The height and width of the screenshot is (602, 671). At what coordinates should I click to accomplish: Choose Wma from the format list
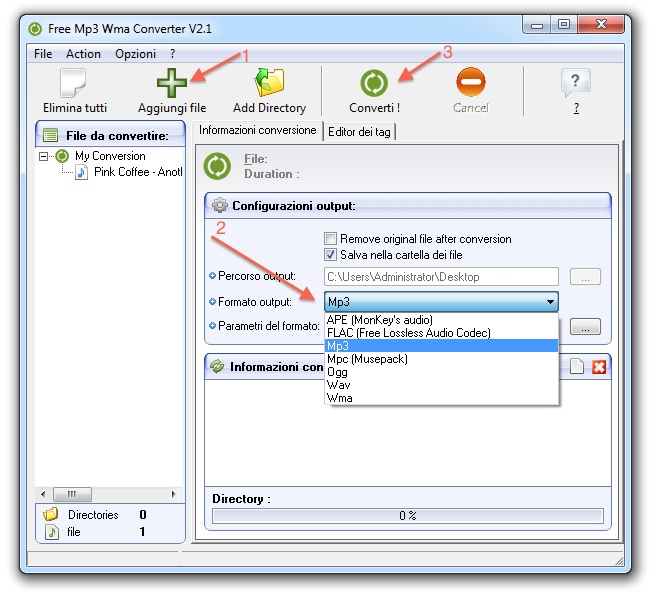tap(442, 398)
